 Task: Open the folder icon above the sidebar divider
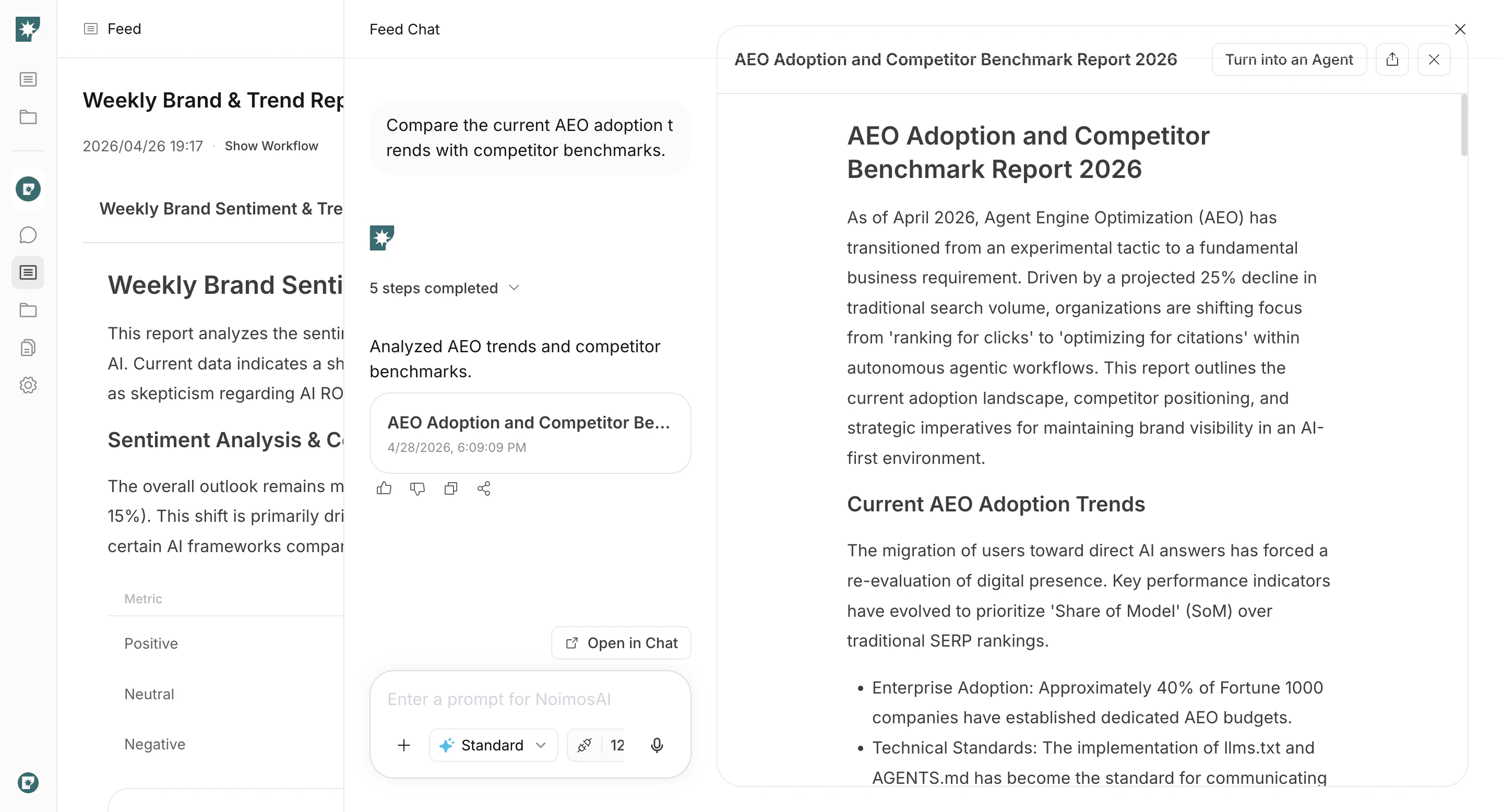(28, 117)
